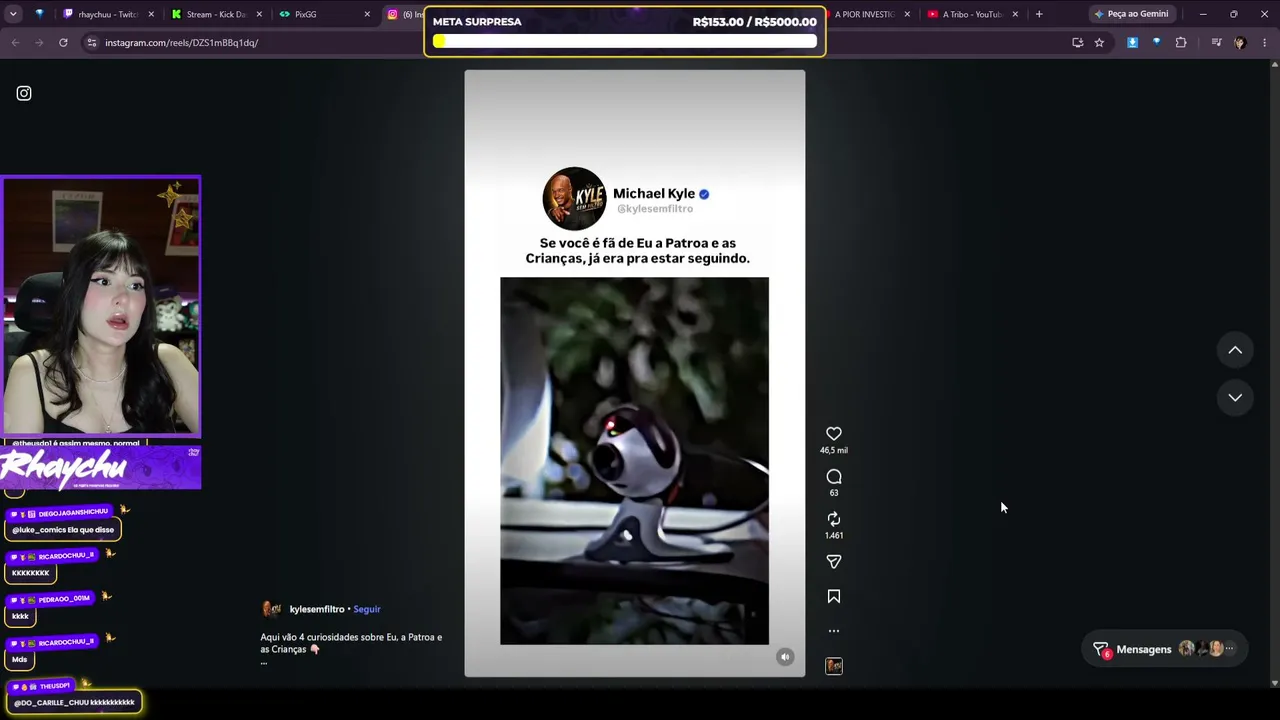Viewport: 1280px width, 720px height.
Task: View site information for instagram.com
Action: (92, 43)
